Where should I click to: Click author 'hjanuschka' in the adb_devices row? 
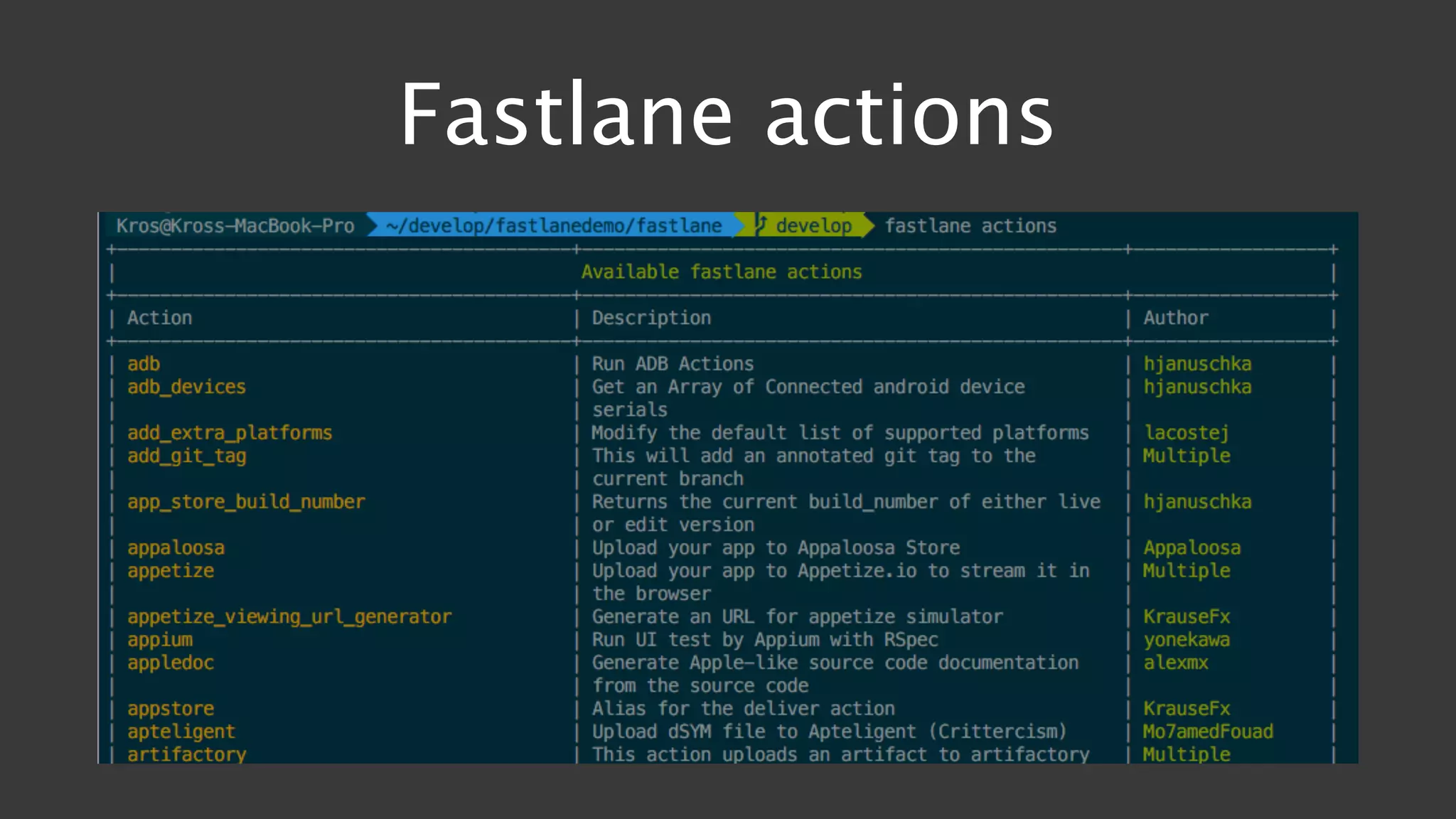pyautogui.click(x=1197, y=387)
